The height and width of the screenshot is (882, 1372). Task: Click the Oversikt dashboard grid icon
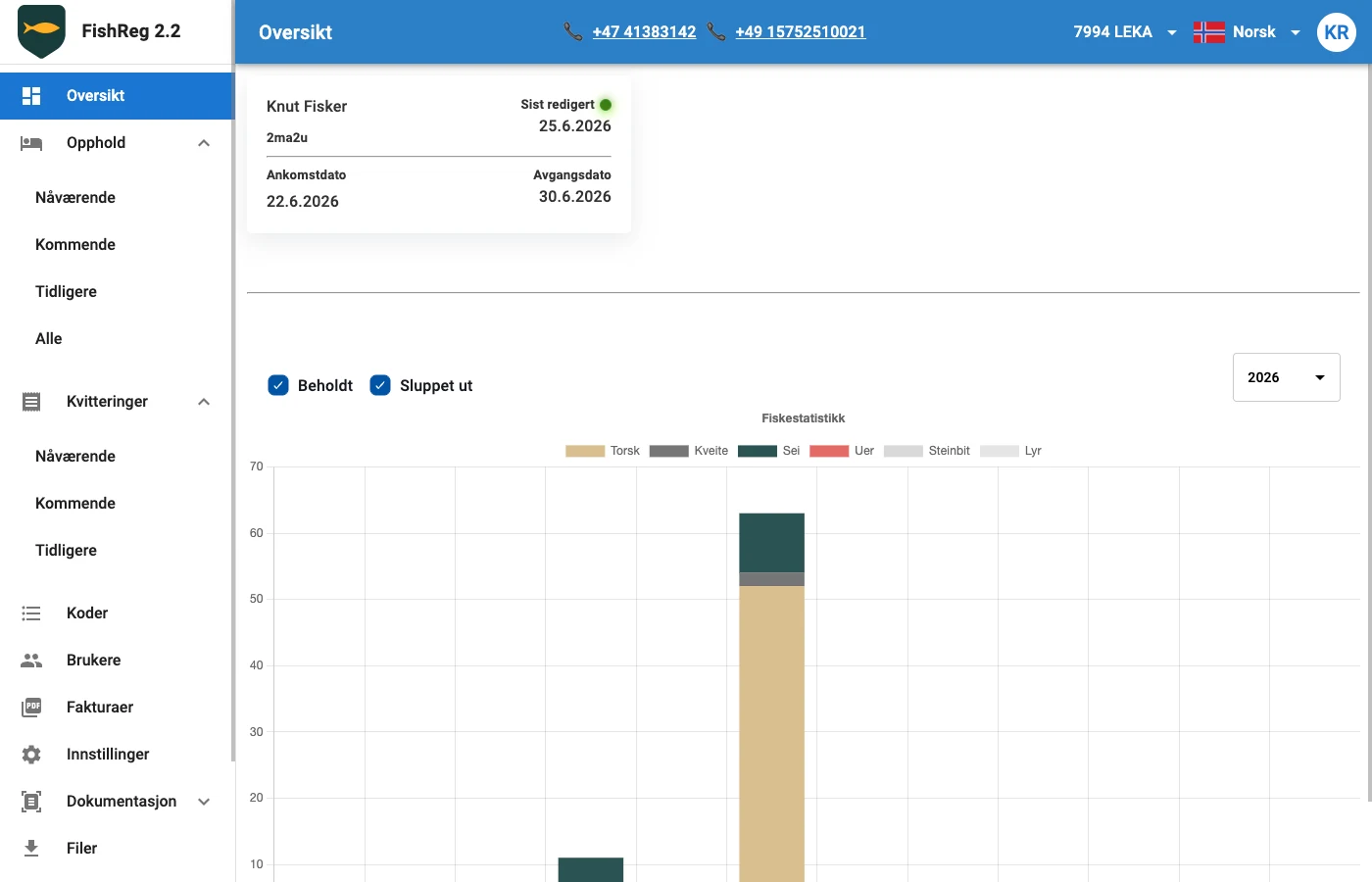31,96
